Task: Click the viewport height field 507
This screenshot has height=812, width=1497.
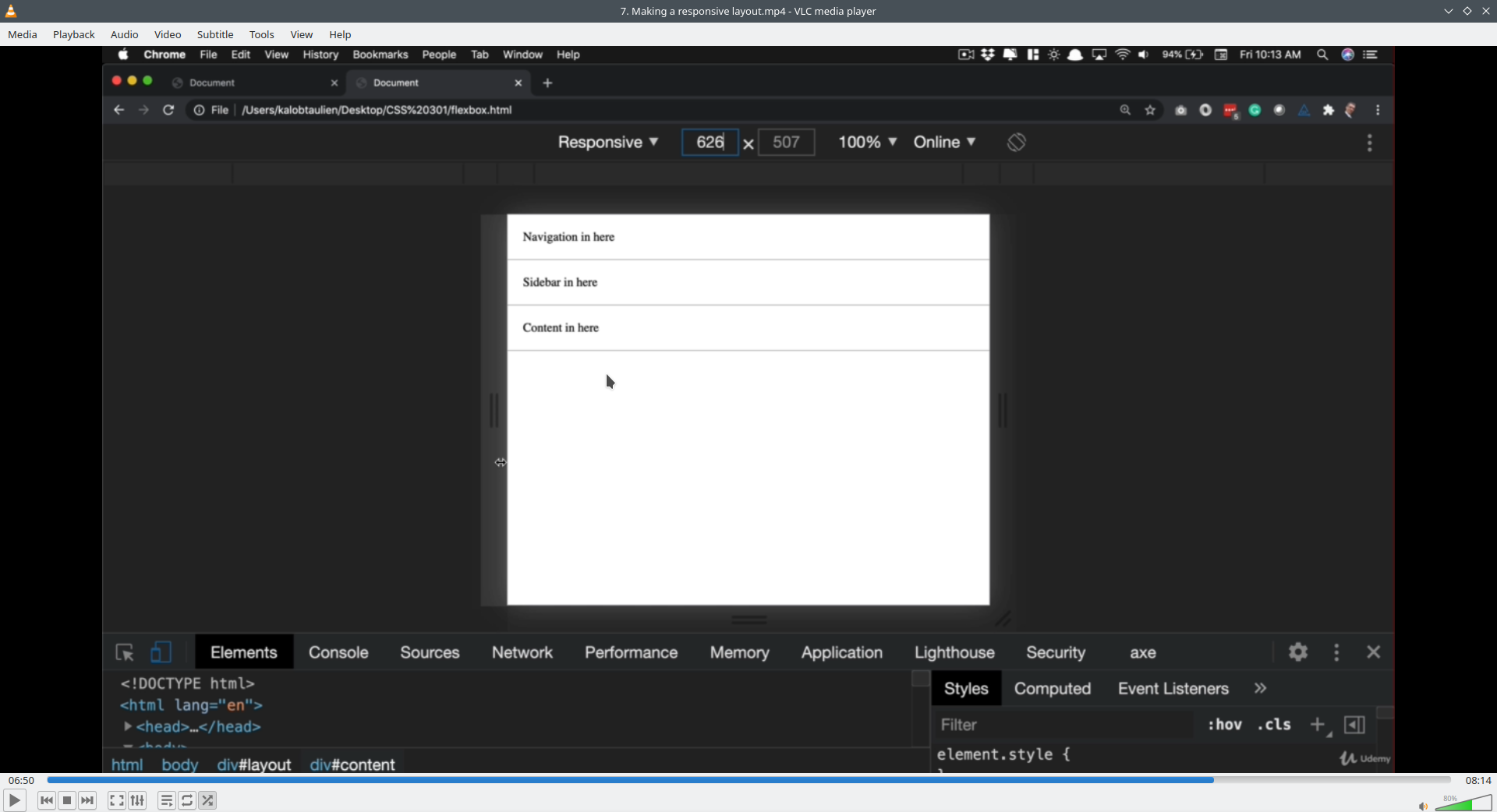Action: [786, 142]
